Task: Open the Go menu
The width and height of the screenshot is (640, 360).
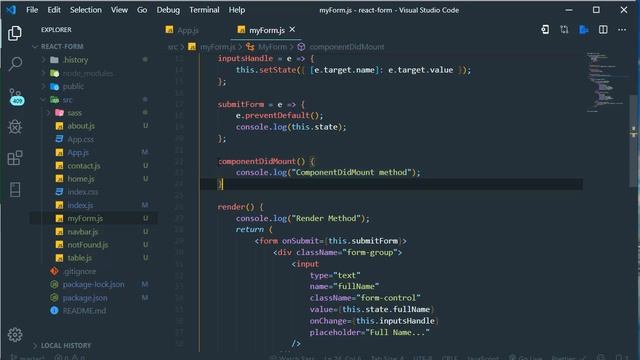Action: pos(142,10)
